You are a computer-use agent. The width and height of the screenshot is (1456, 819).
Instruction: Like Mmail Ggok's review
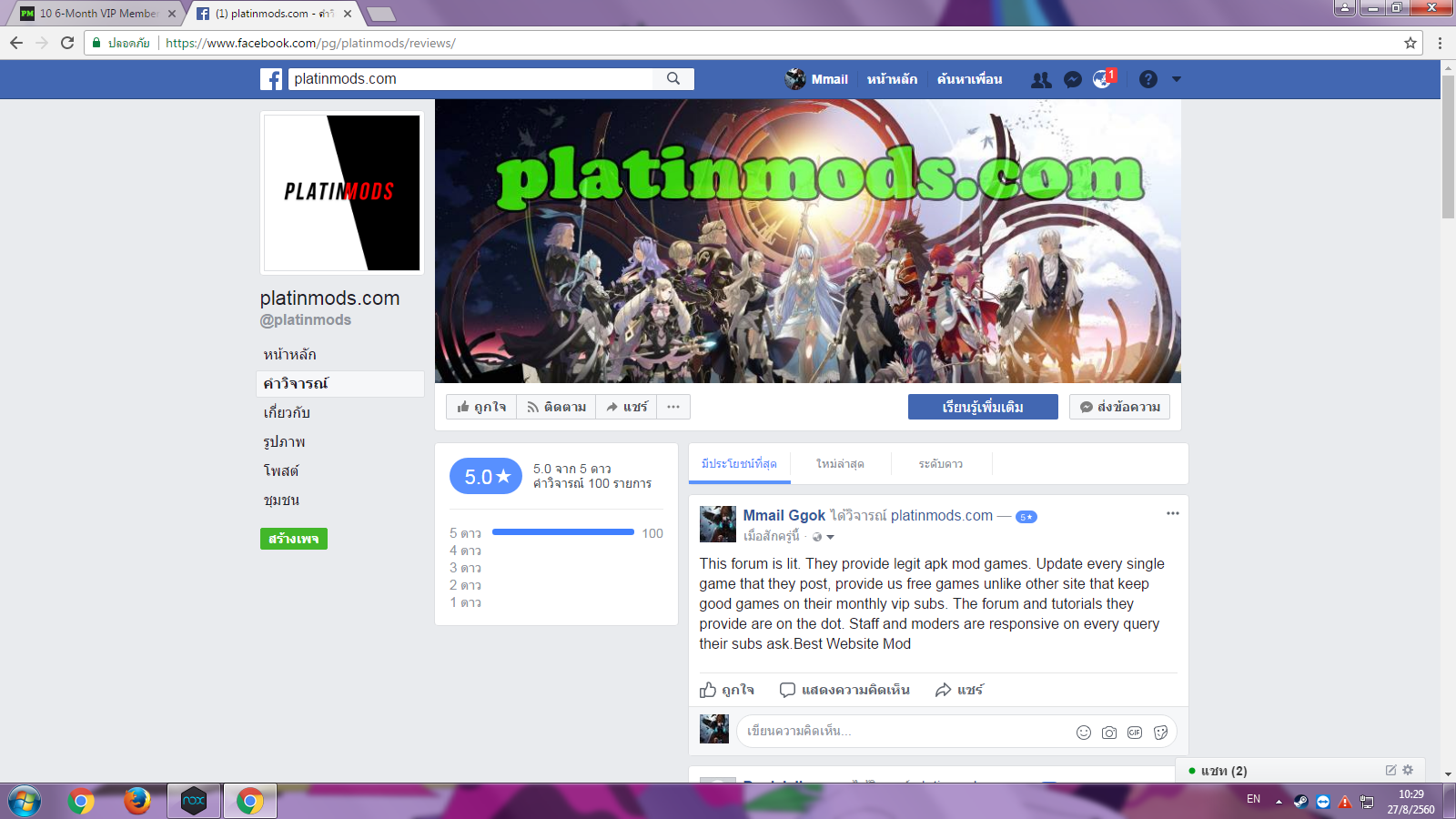tap(727, 690)
